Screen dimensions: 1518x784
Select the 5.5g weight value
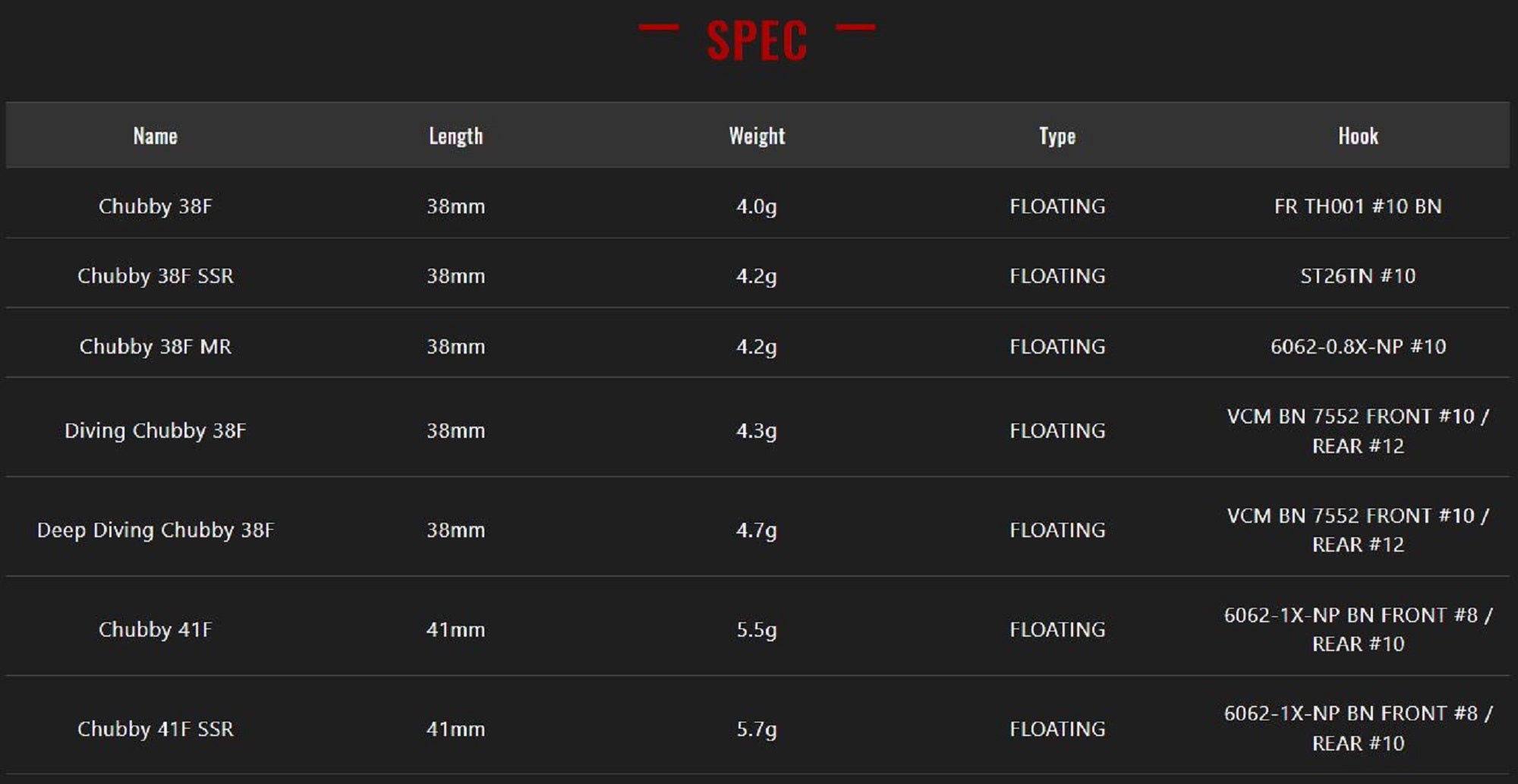[x=757, y=630]
